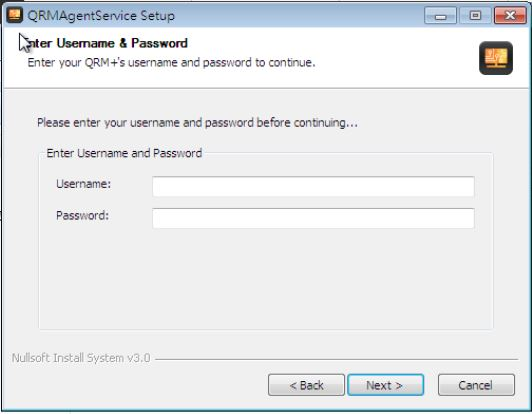Click the separator line beside Nullsoft branding

point(337,359)
